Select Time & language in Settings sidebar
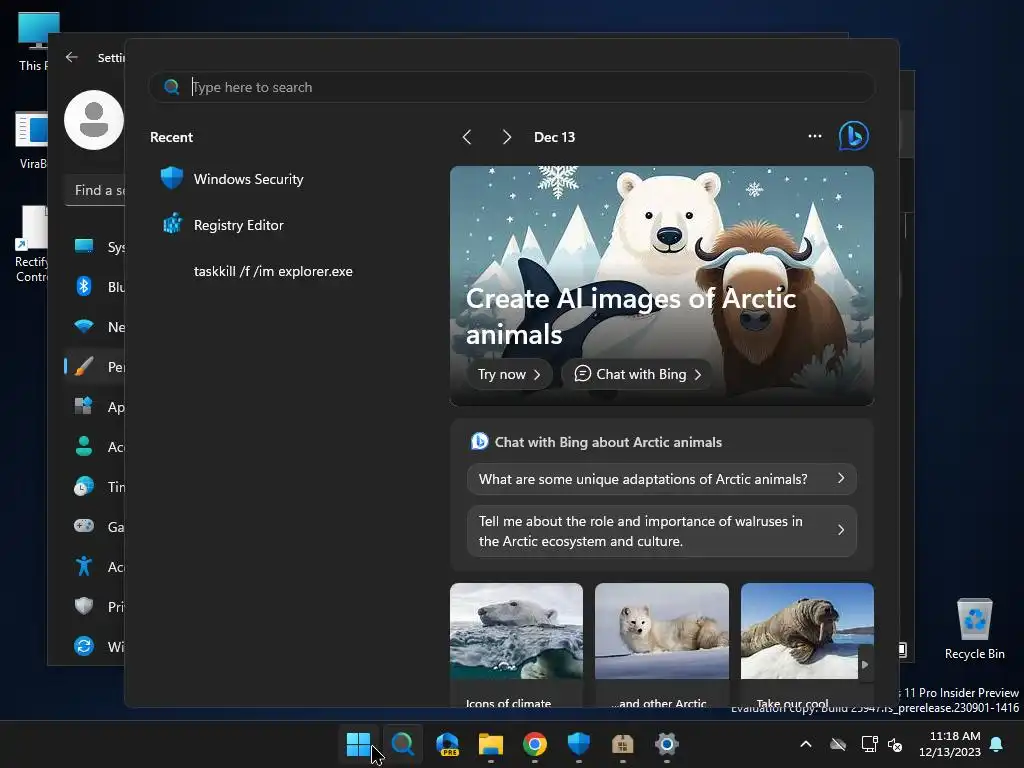The height and width of the screenshot is (768, 1024). pyautogui.click(x=95, y=487)
